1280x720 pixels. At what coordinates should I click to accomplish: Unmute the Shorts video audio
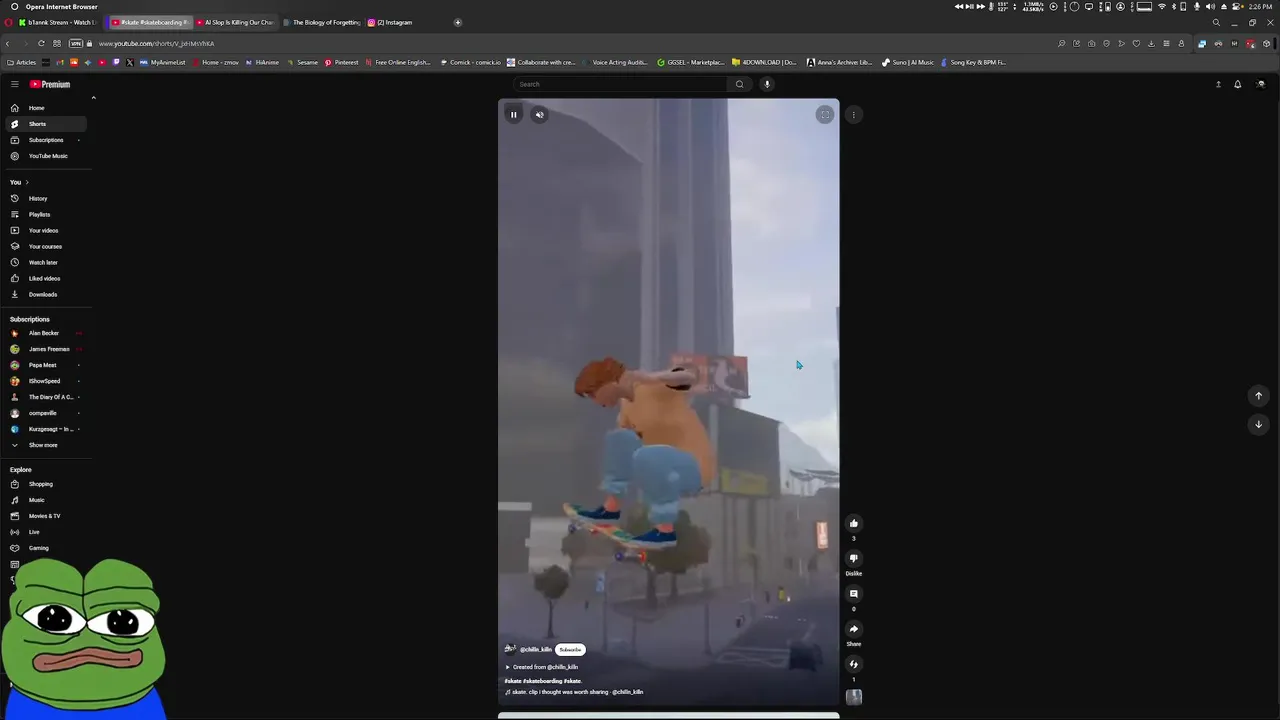tap(539, 115)
